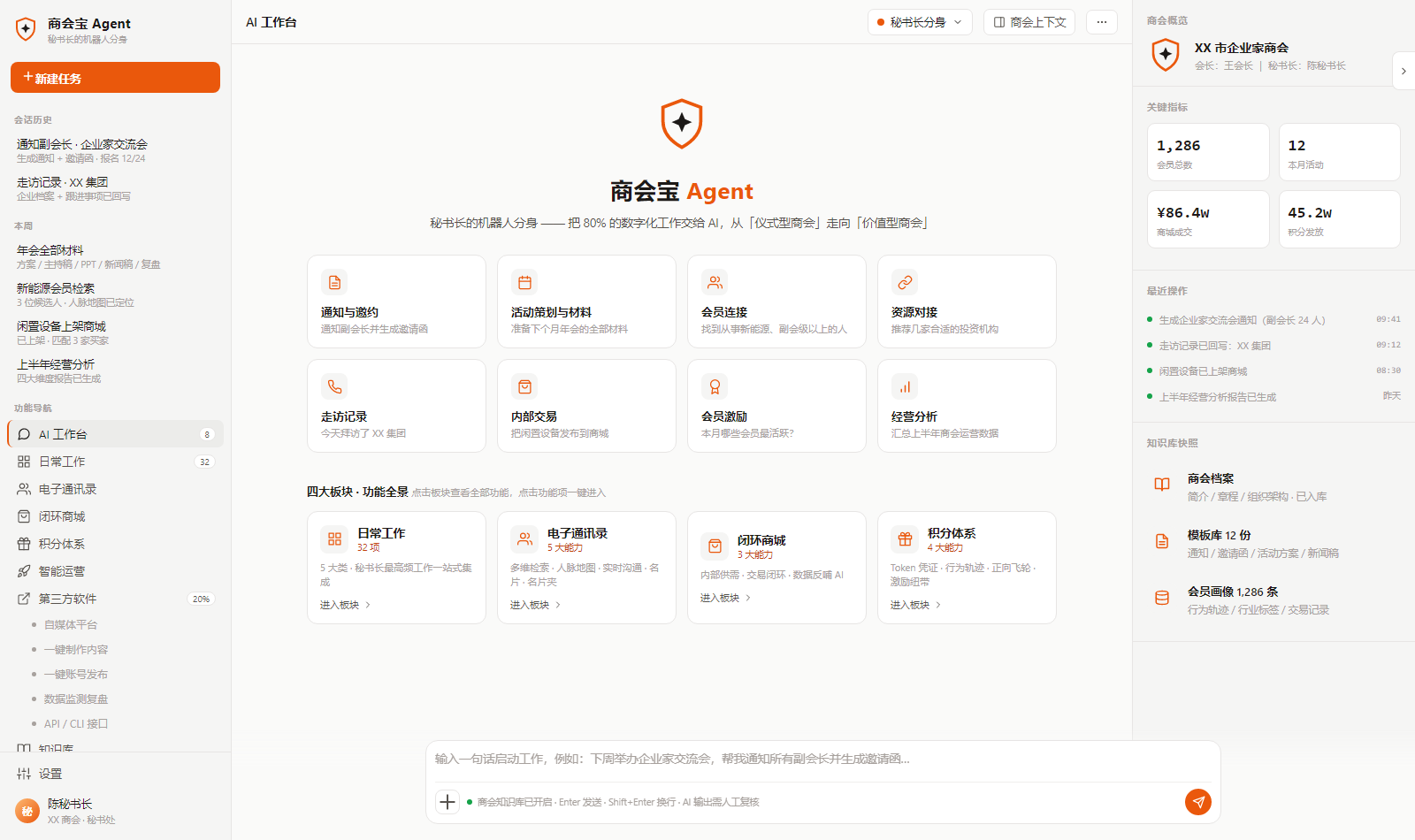Click the 新建任务 button
Screen dimensions: 1415x840
pos(115,77)
